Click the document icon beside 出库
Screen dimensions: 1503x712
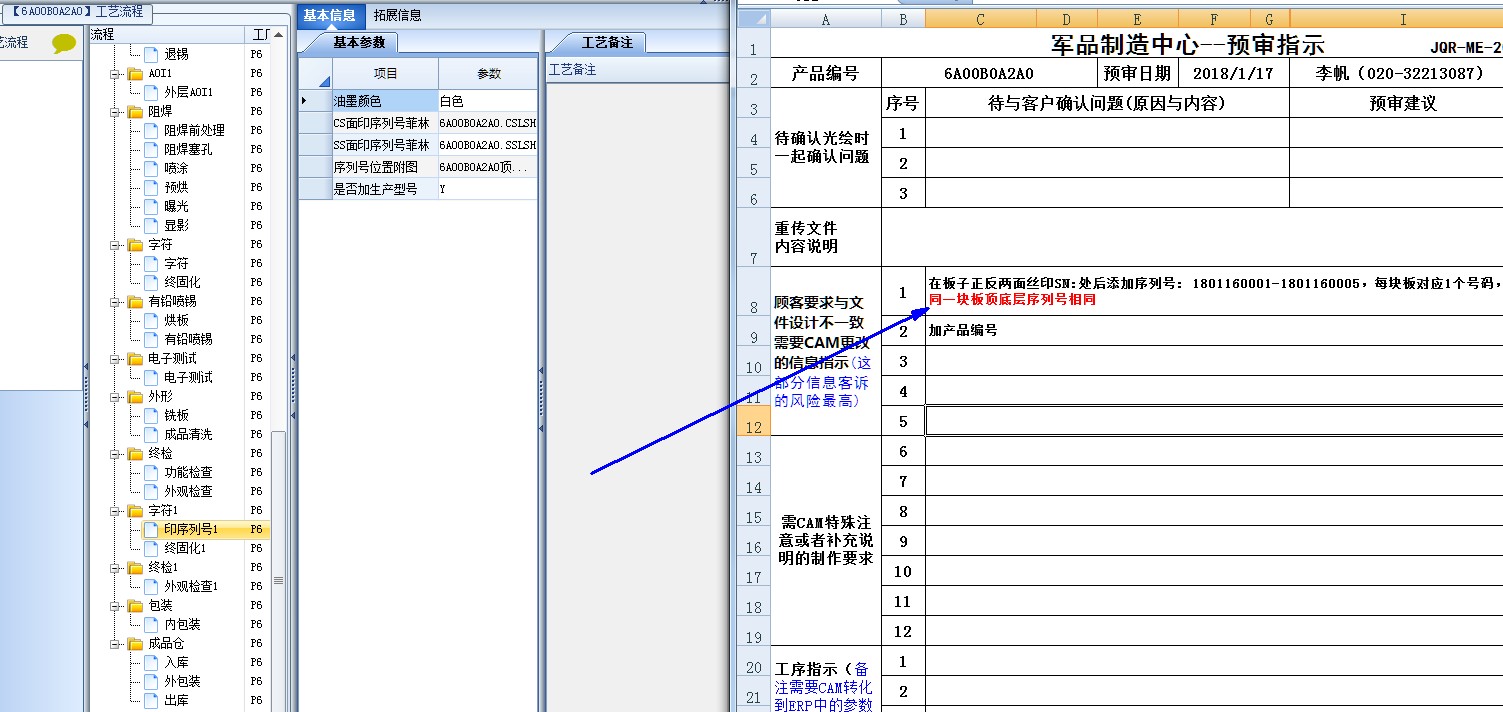151,700
